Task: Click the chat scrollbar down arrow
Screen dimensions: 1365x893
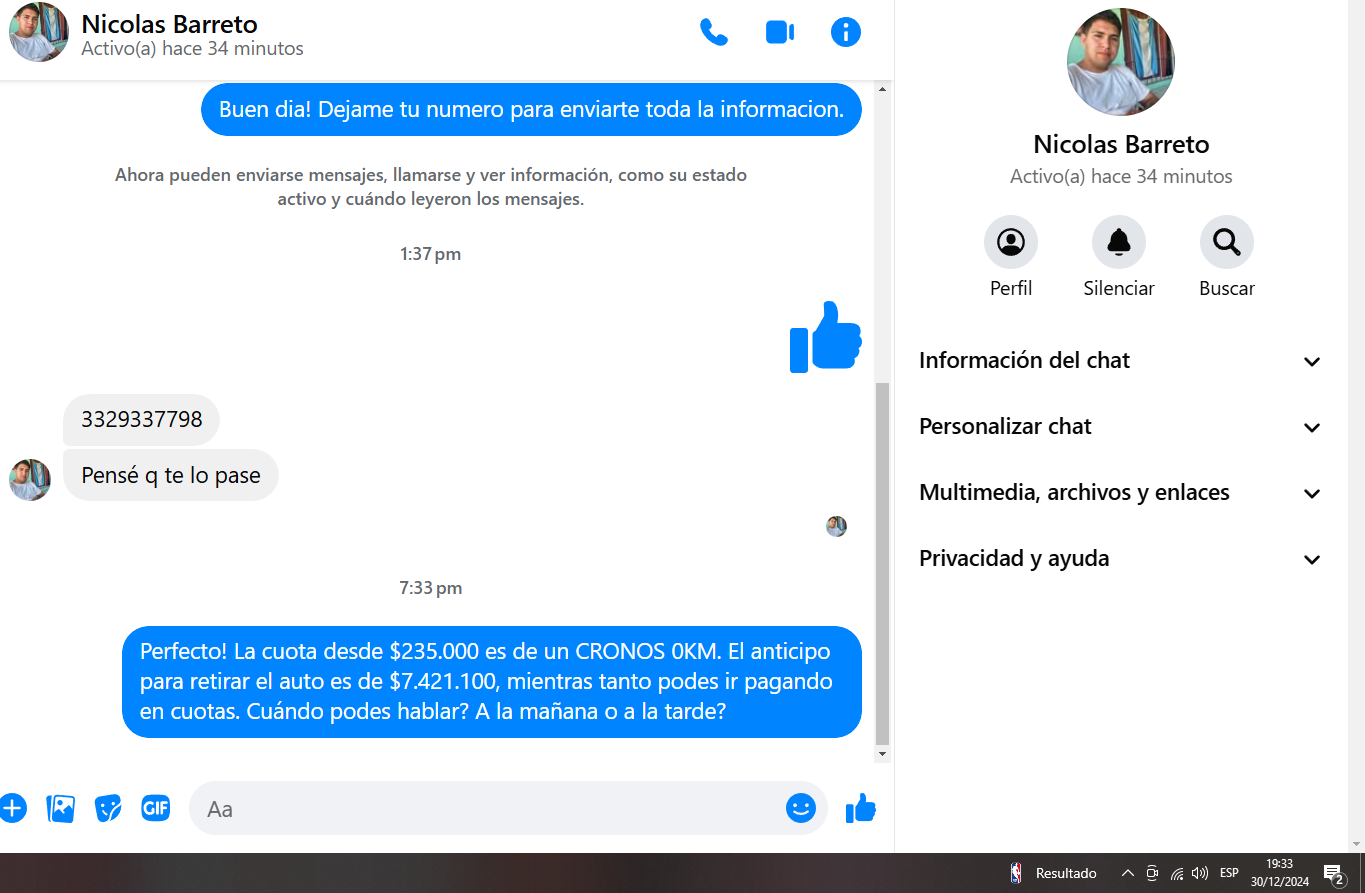Action: pos(882,753)
